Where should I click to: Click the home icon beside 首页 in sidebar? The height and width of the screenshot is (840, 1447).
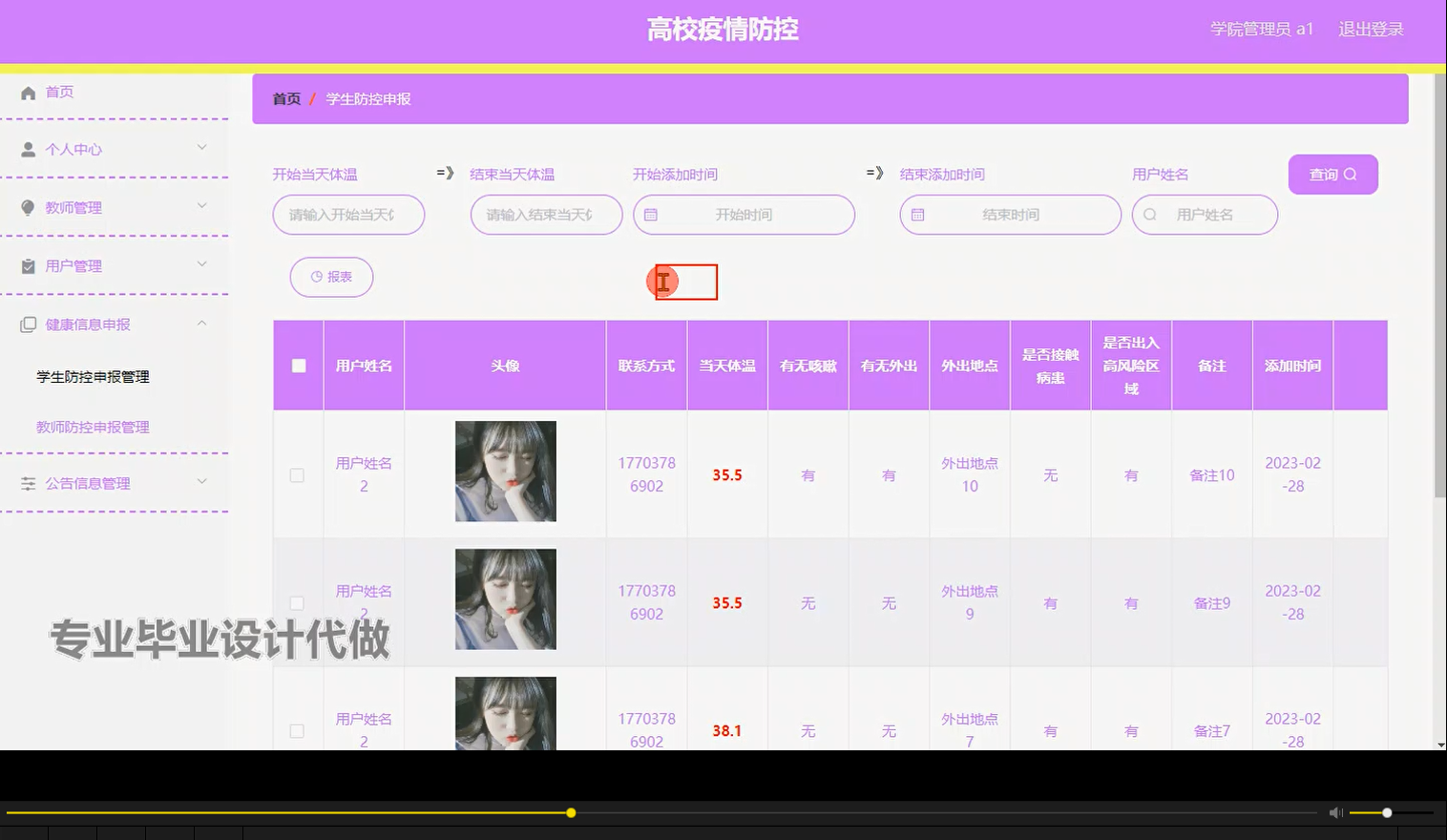pyautogui.click(x=29, y=93)
